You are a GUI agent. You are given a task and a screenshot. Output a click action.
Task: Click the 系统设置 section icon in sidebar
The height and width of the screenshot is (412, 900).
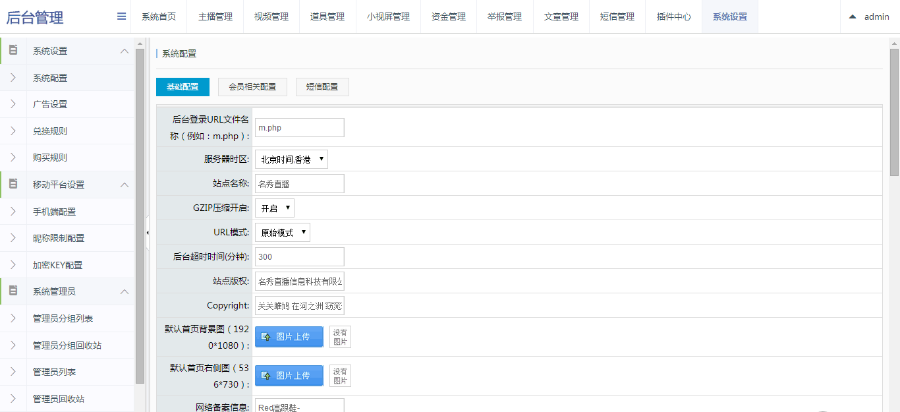pyautogui.click(x=13, y=51)
